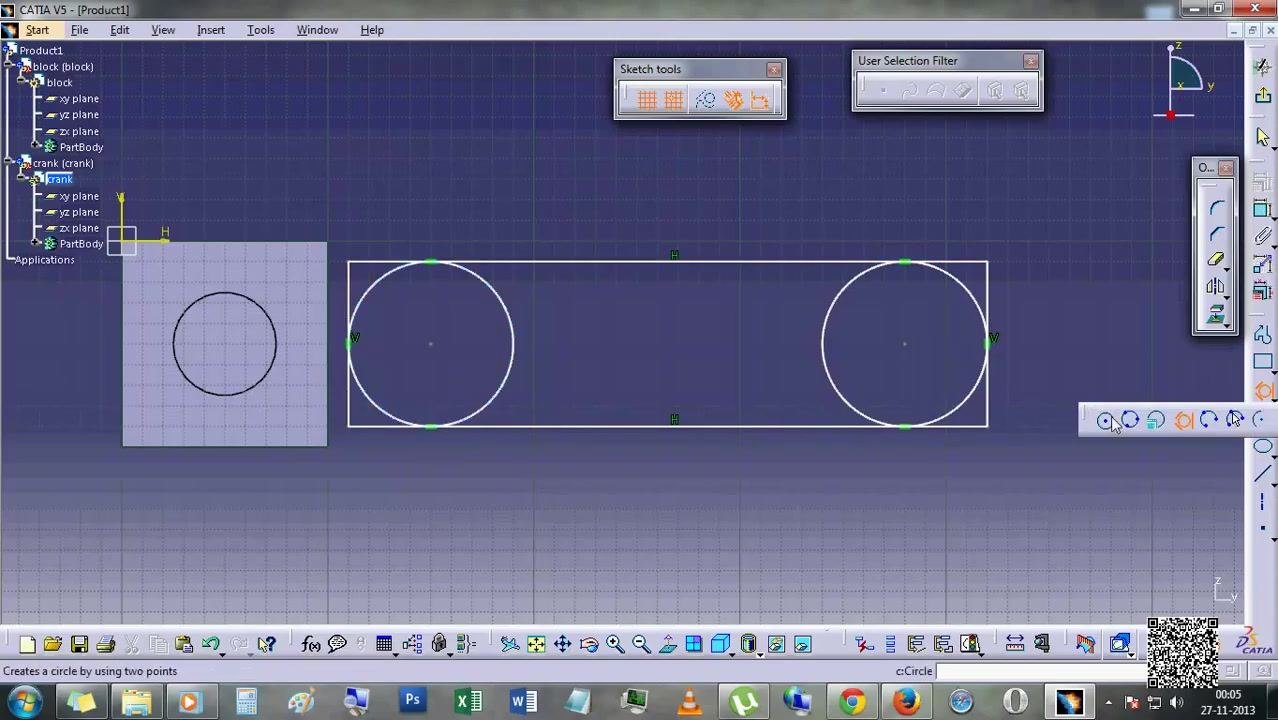
Task: Select Product1 root node in tree
Action: click(x=41, y=51)
